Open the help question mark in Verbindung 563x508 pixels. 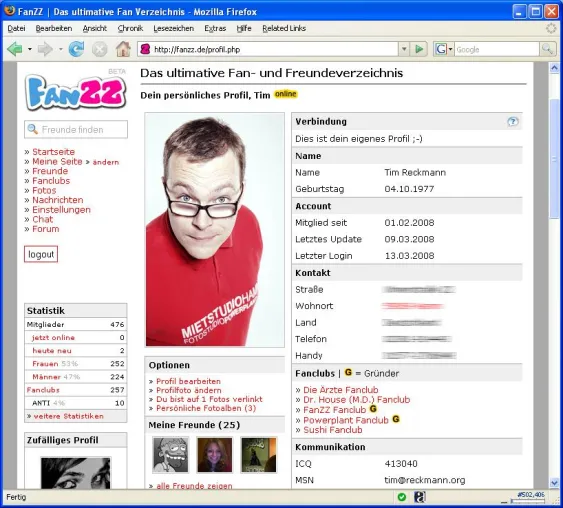point(512,122)
